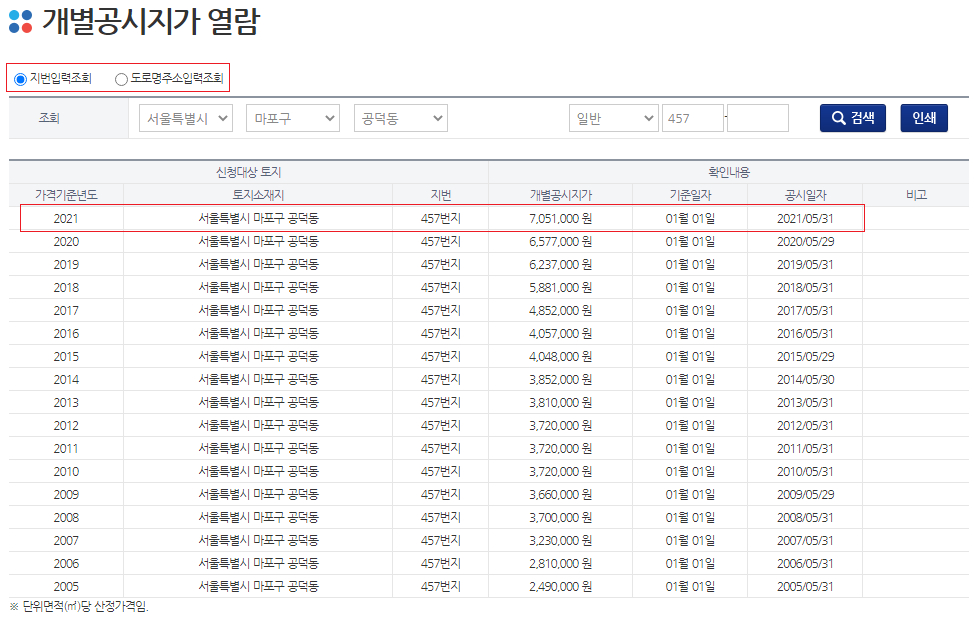Click the date 2014/05/30
Image resolution: width=974 pixels, height=629 pixels.
[x=805, y=379]
